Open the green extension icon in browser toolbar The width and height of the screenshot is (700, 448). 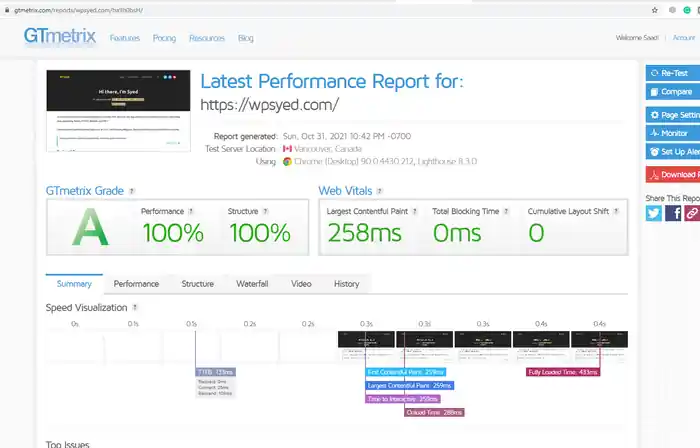coord(687,10)
